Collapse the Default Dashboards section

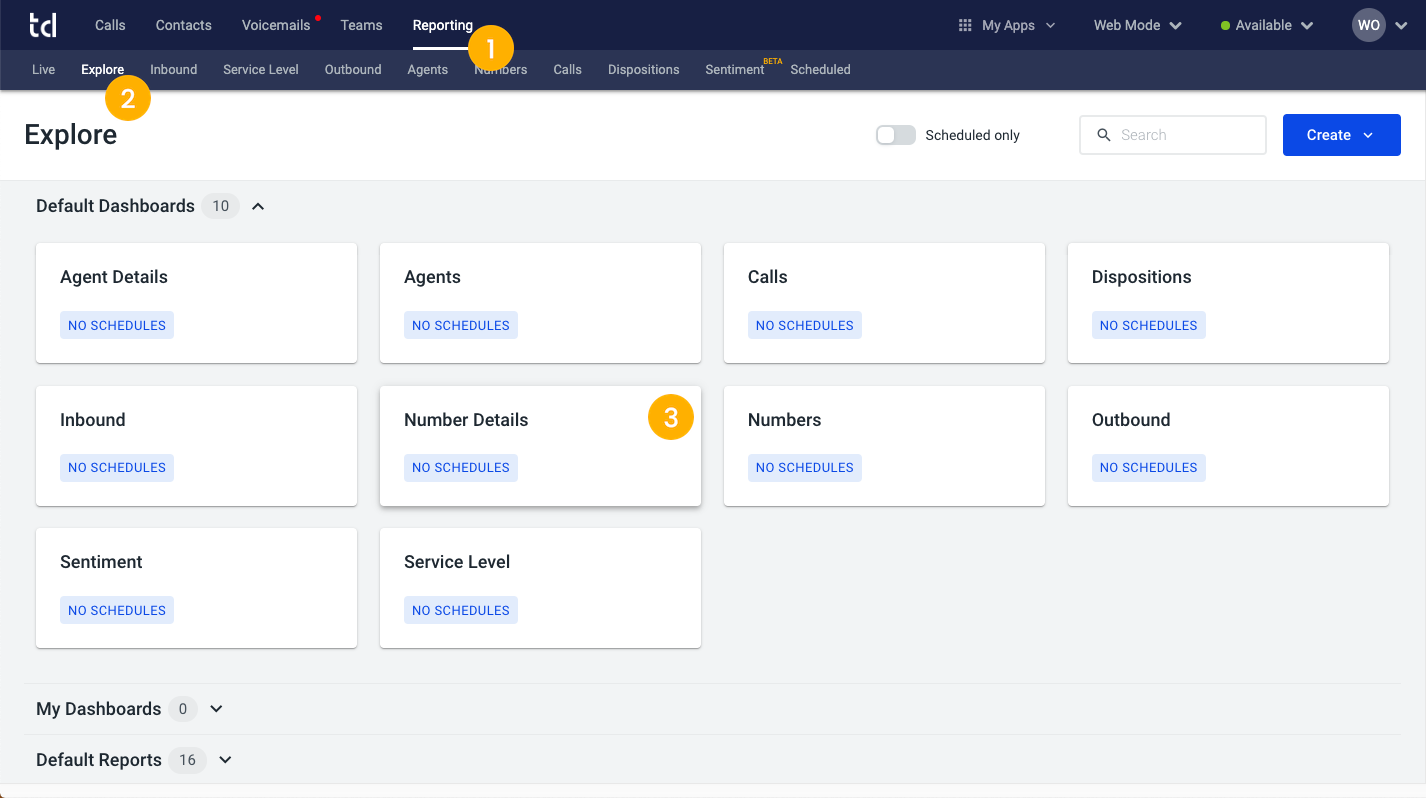[257, 206]
